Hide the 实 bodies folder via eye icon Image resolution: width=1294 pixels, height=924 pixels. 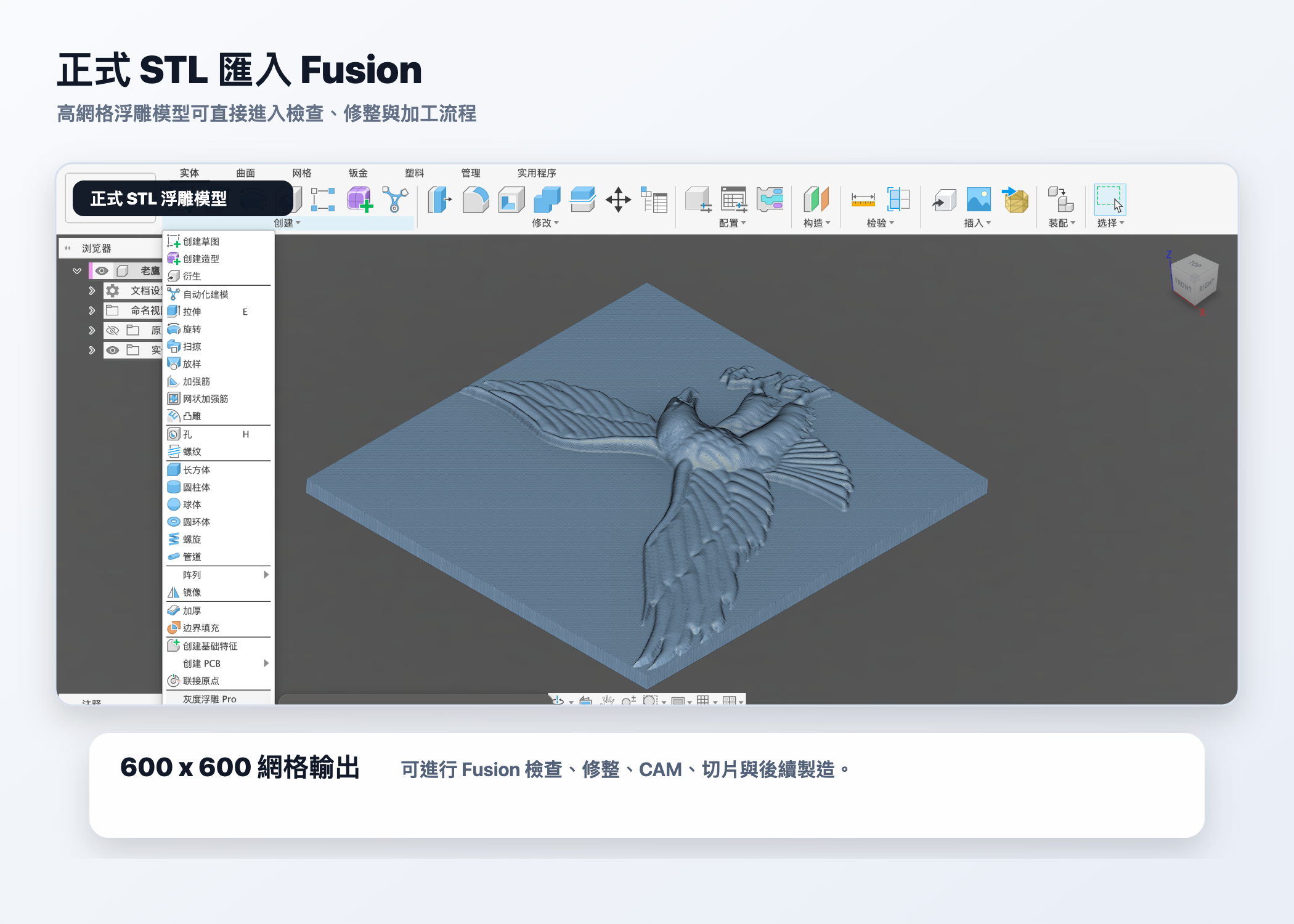coord(112,350)
